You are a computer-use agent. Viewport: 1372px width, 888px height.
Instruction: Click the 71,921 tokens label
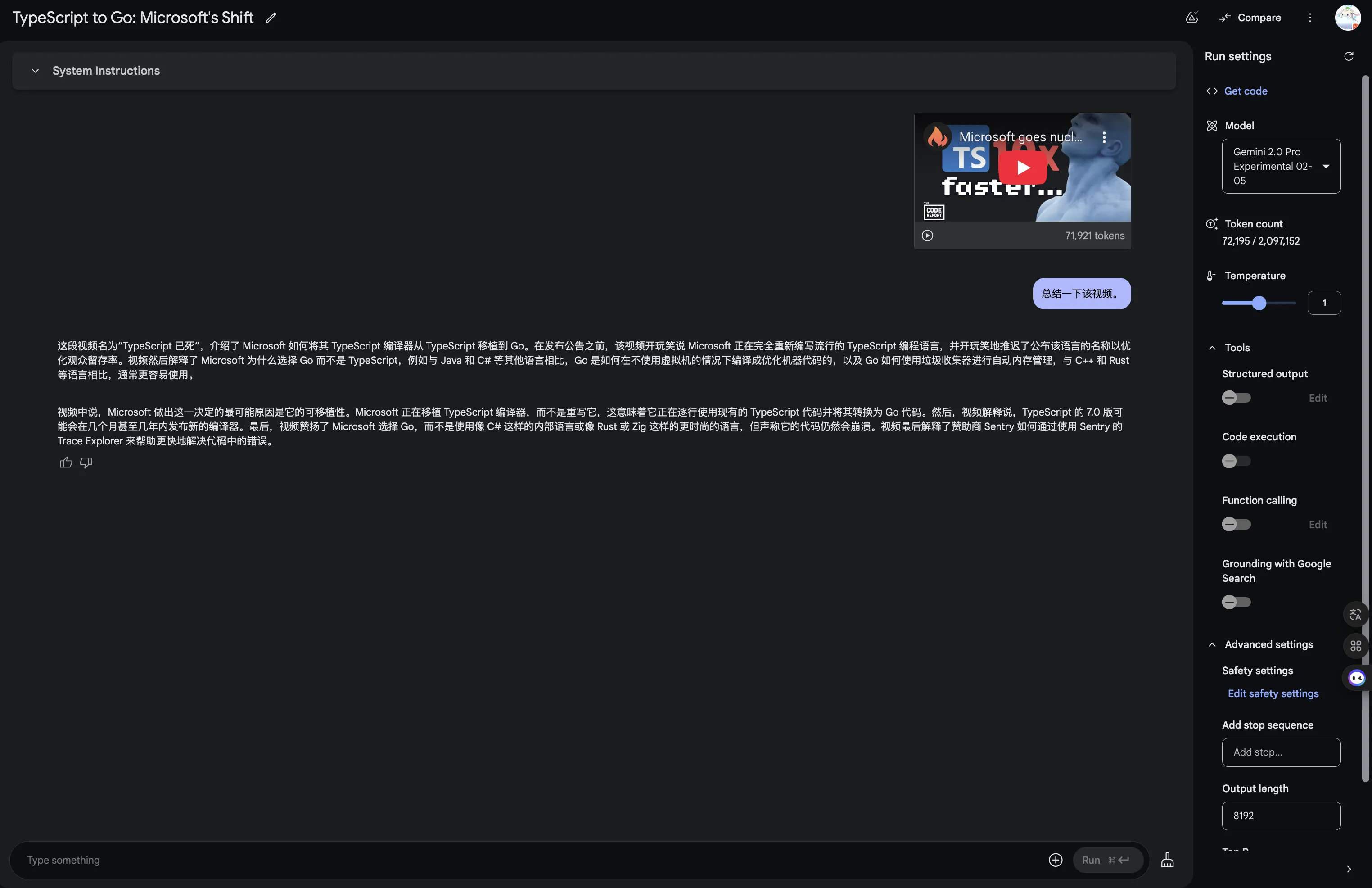coord(1094,236)
